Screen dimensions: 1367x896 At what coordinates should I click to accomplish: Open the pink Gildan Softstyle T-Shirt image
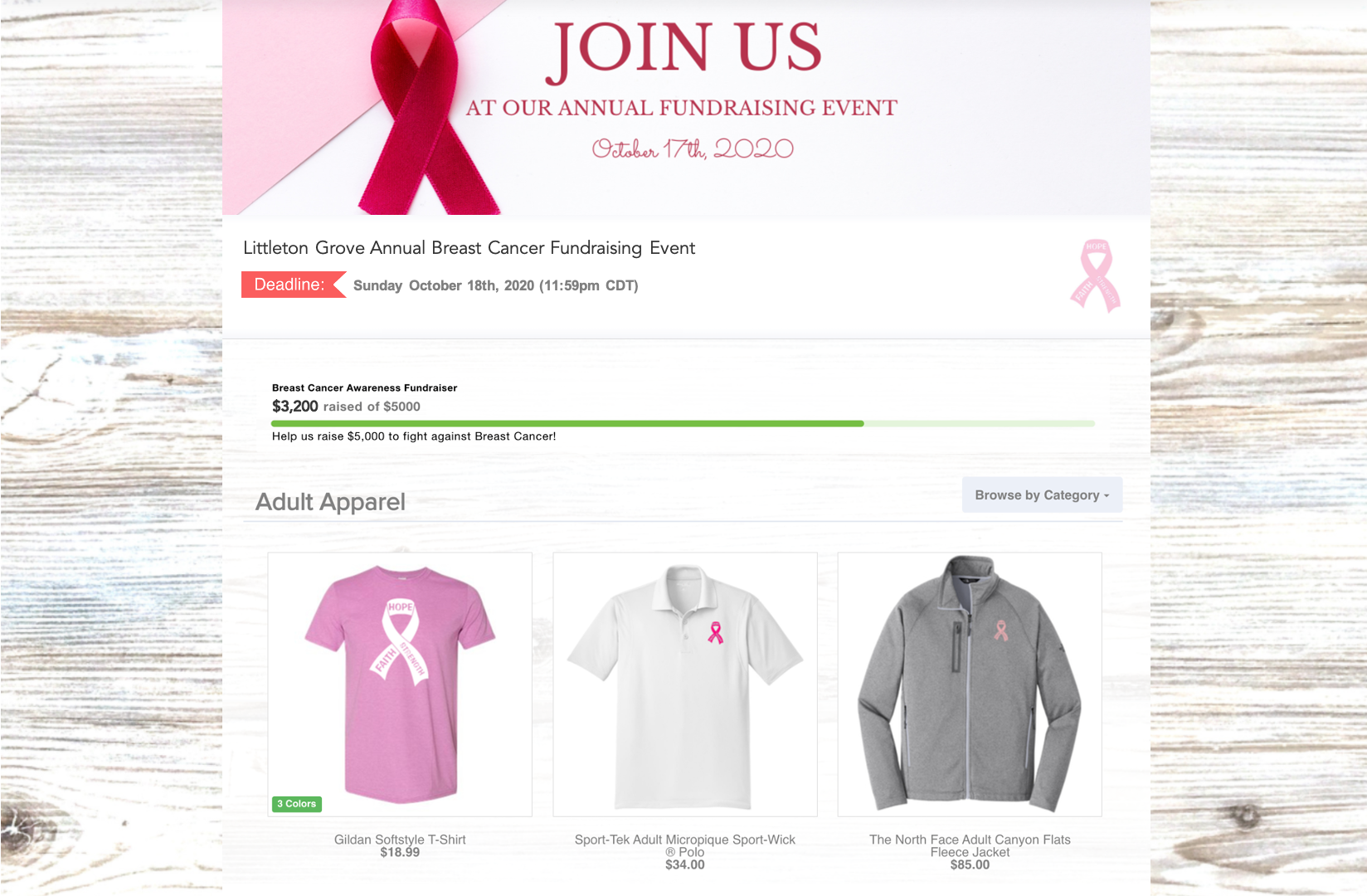pos(400,684)
